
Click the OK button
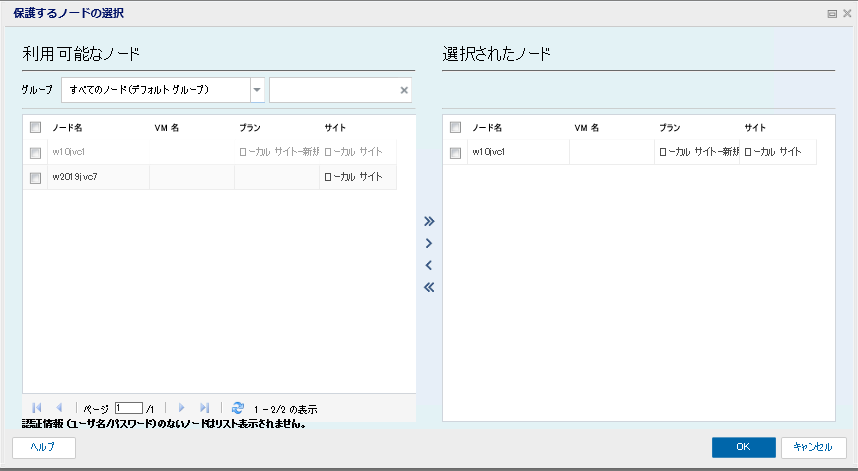coord(744,447)
